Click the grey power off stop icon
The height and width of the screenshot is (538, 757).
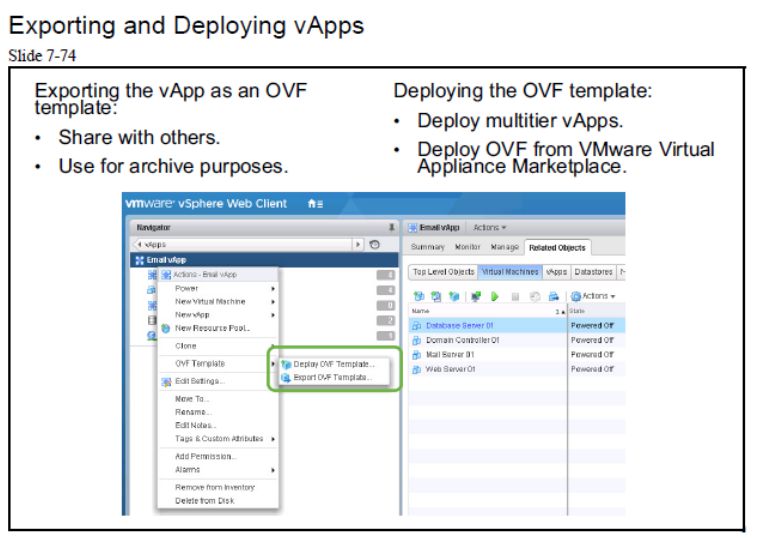(x=515, y=297)
